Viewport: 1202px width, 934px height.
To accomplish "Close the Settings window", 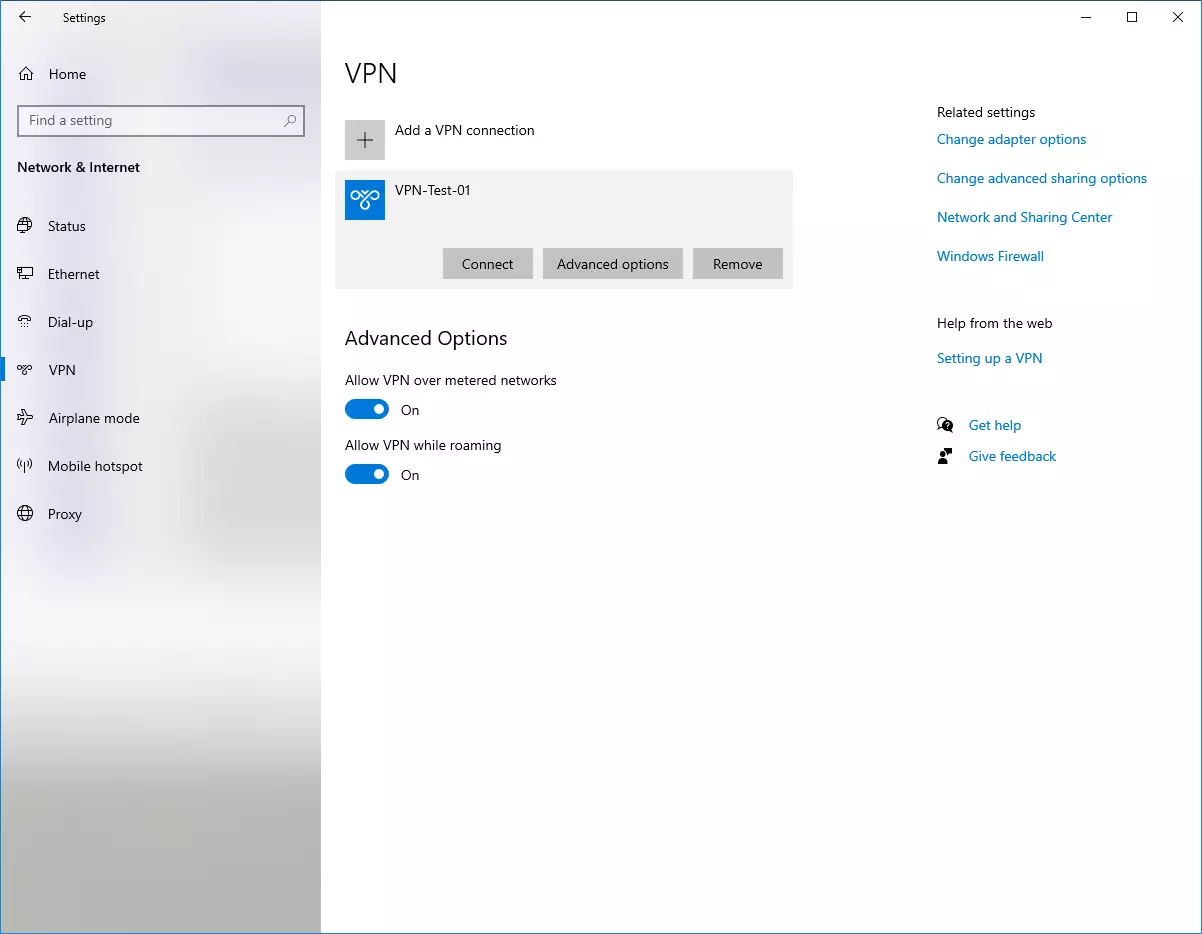I will [x=1178, y=17].
